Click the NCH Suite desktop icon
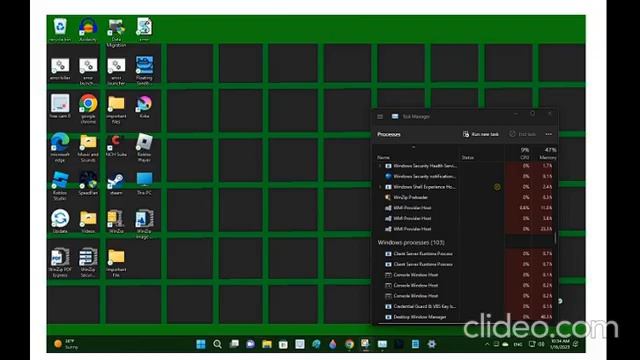The height and width of the screenshot is (360, 640). tap(116, 145)
